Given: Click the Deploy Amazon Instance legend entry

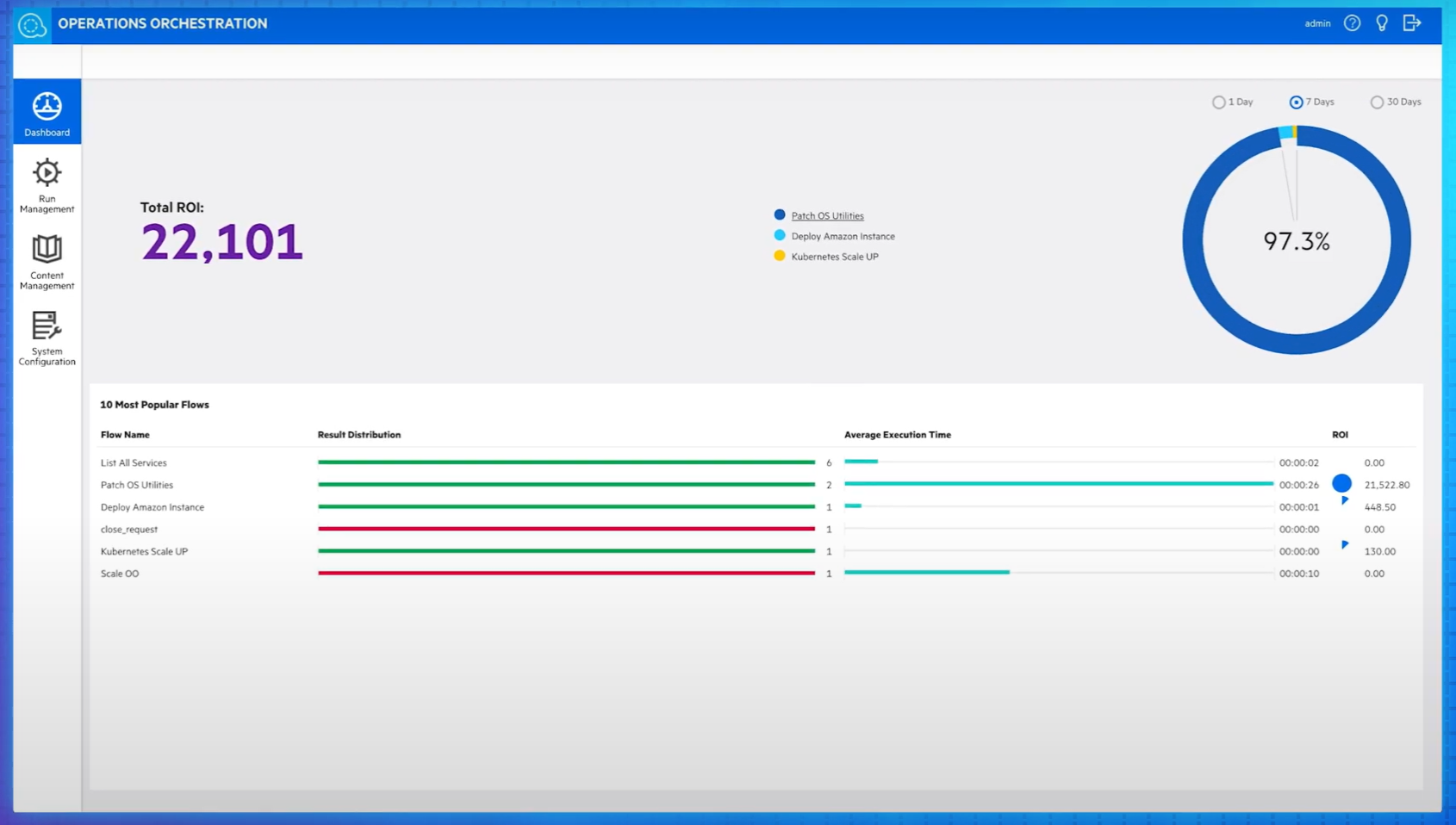Looking at the screenshot, I should click(x=842, y=235).
